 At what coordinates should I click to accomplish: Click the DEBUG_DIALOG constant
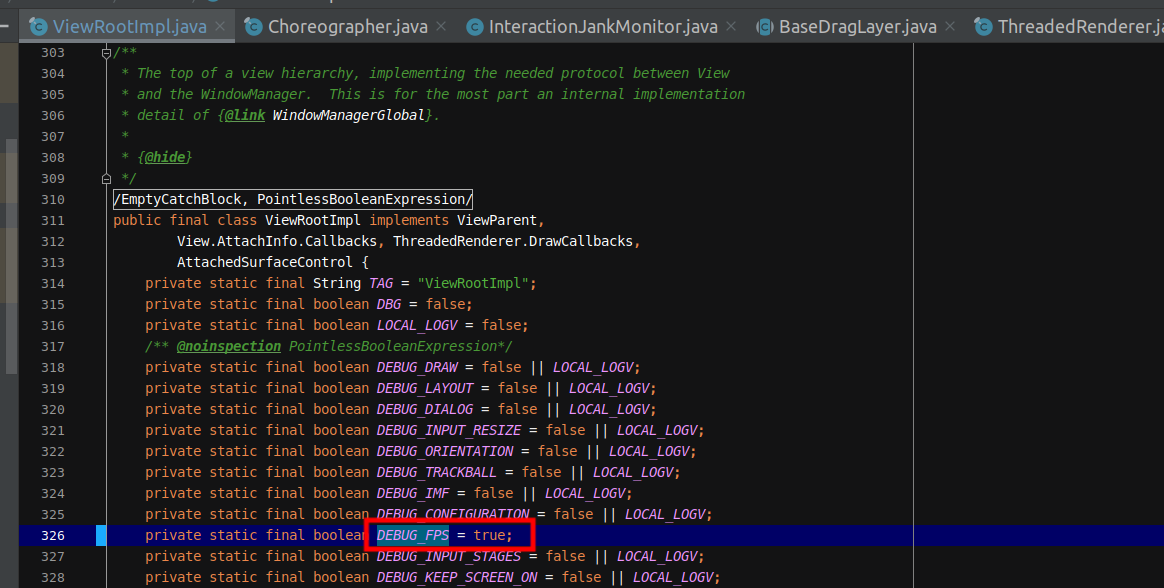(x=425, y=409)
